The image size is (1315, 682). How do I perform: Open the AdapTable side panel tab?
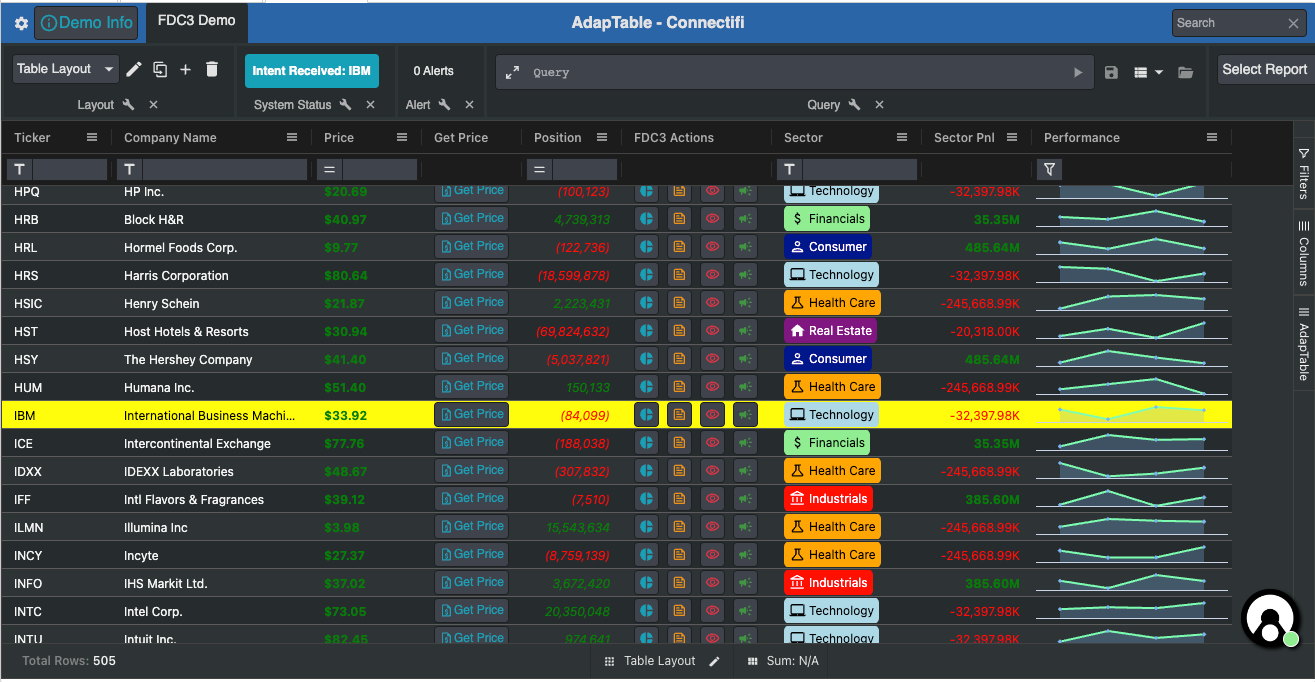point(1304,345)
